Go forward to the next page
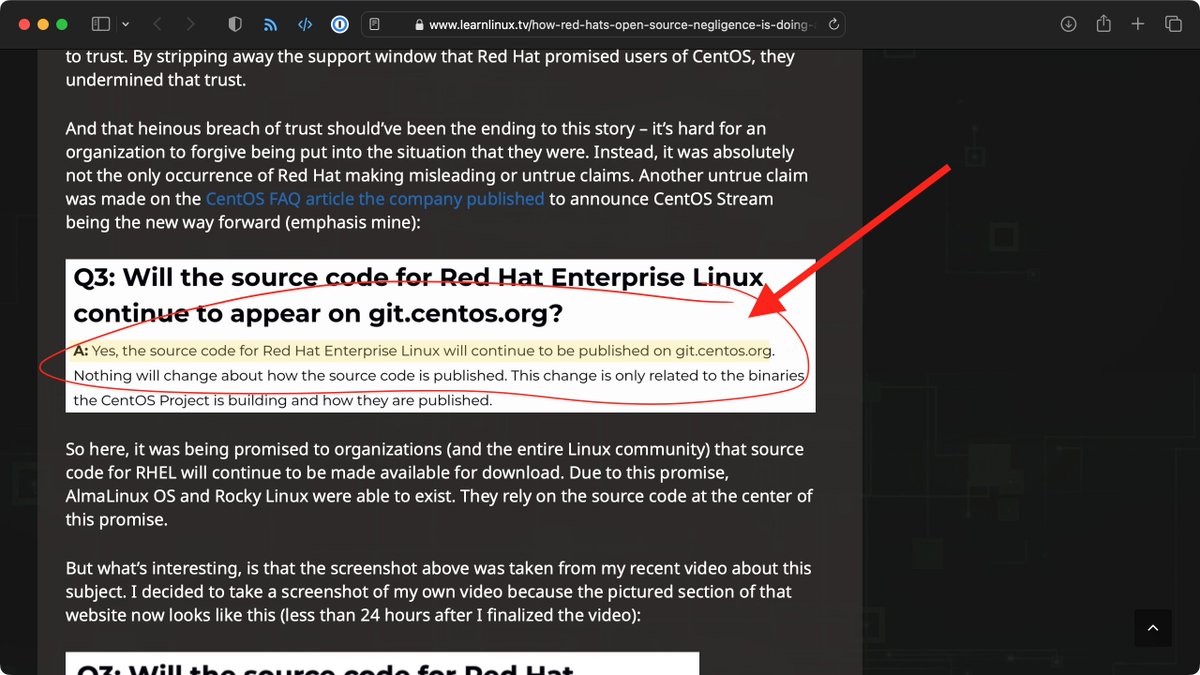The image size is (1200, 675). click(x=191, y=24)
